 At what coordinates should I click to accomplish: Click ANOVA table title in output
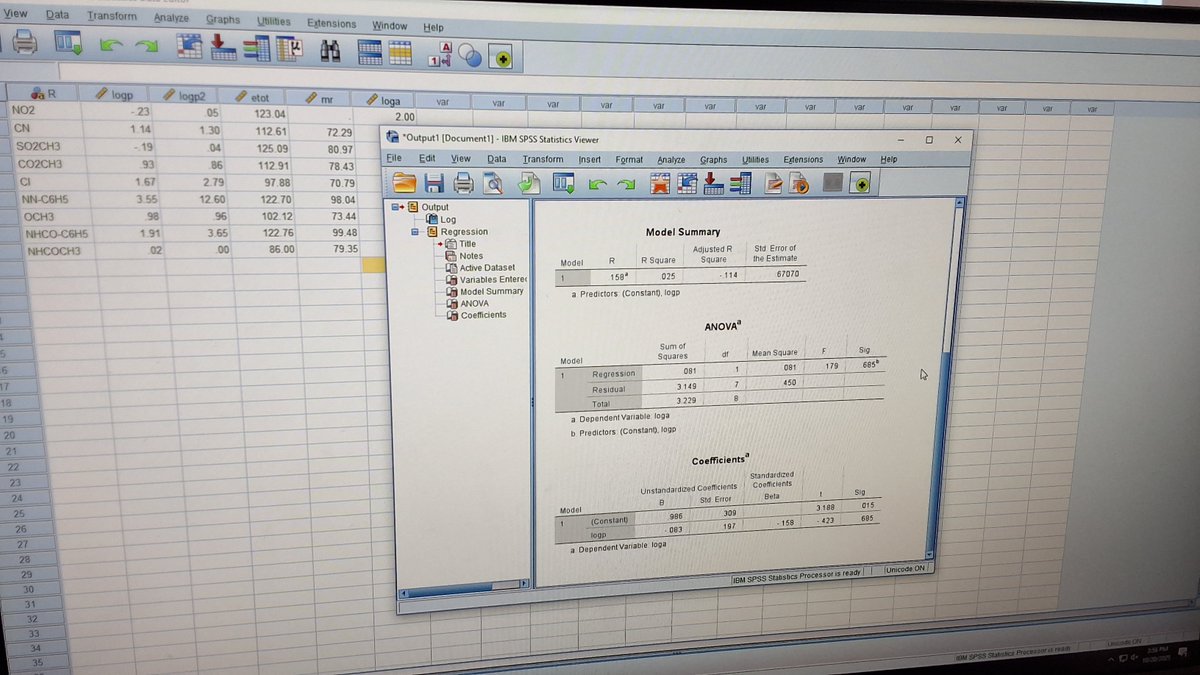(722, 326)
